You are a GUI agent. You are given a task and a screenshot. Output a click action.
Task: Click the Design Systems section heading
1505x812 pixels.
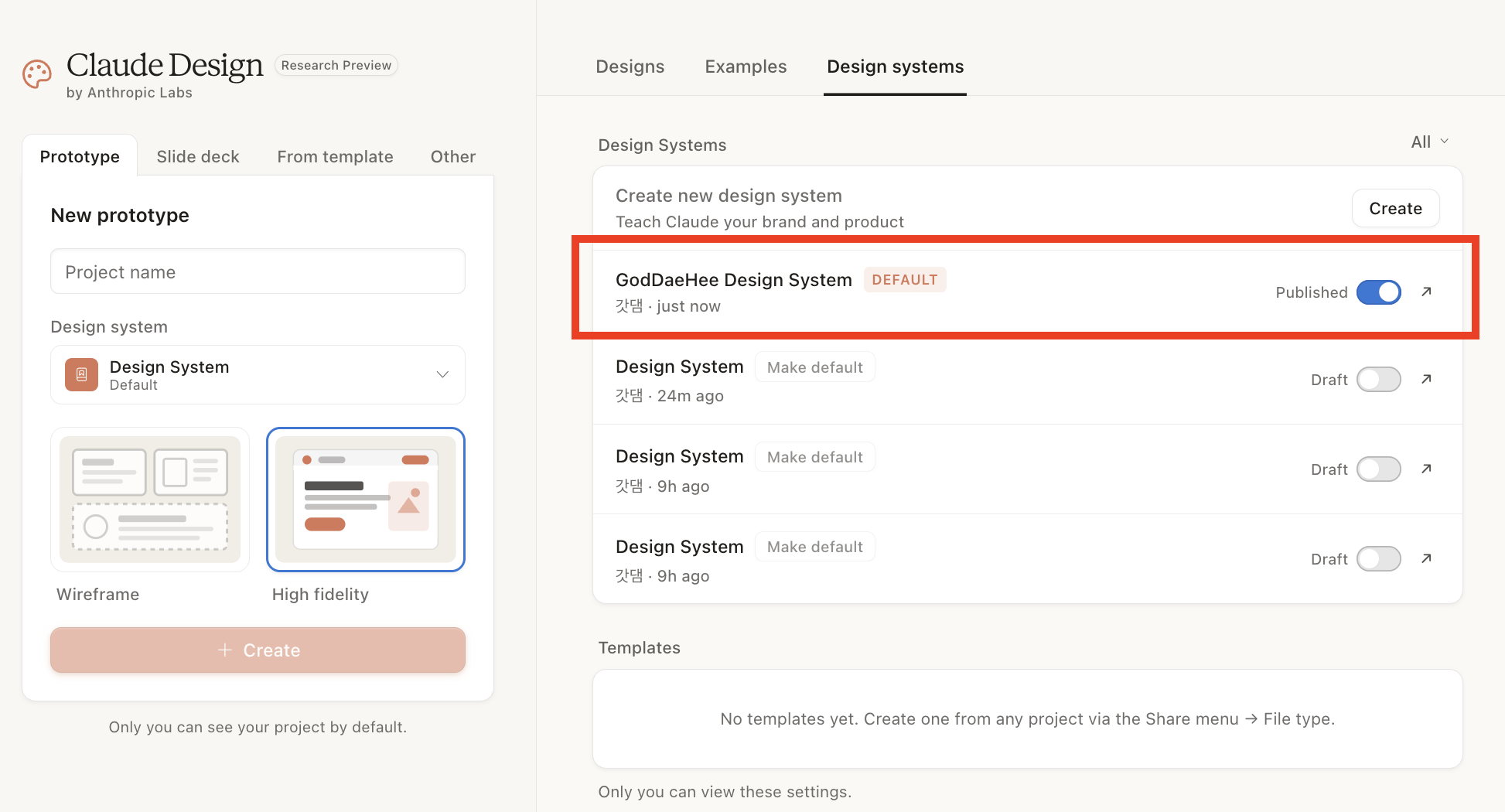click(663, 145)
